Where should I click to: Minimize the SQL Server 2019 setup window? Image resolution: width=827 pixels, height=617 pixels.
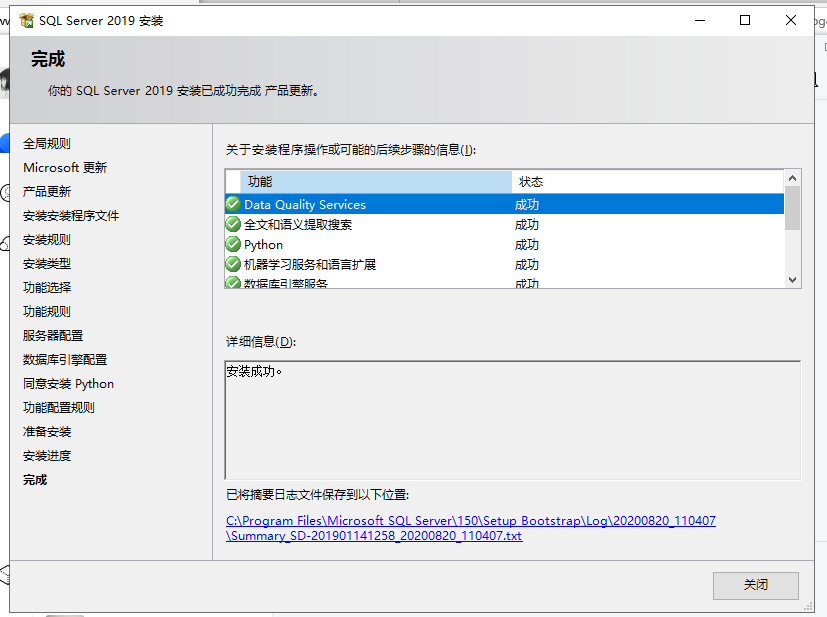click(700, 21)
